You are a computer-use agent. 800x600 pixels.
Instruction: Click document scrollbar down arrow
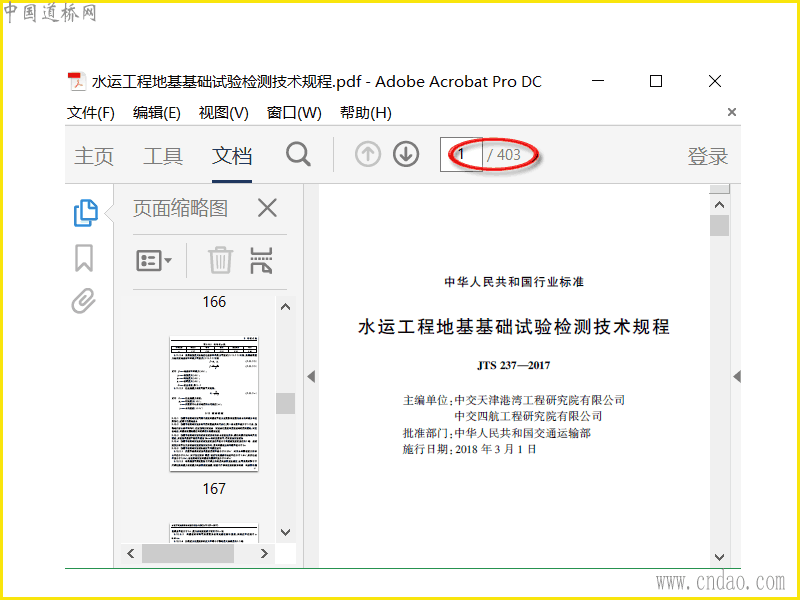click(x=719, y=557)
